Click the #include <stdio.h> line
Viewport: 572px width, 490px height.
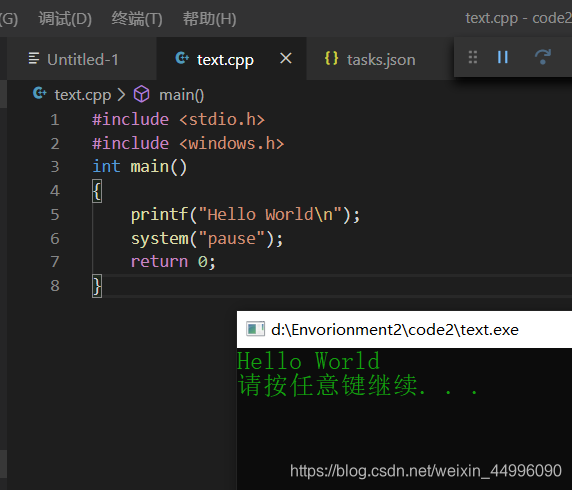(x=178, y=120)
